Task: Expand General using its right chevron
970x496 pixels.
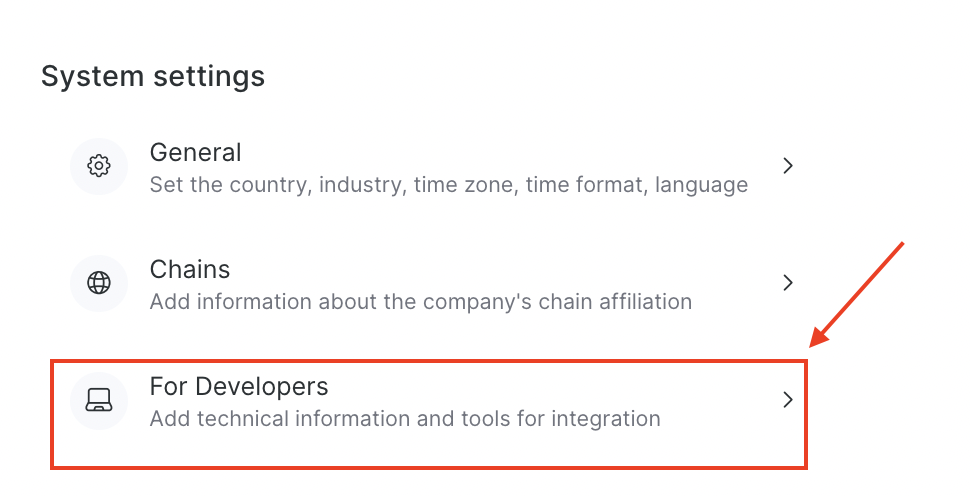Action: pos(788,166)
